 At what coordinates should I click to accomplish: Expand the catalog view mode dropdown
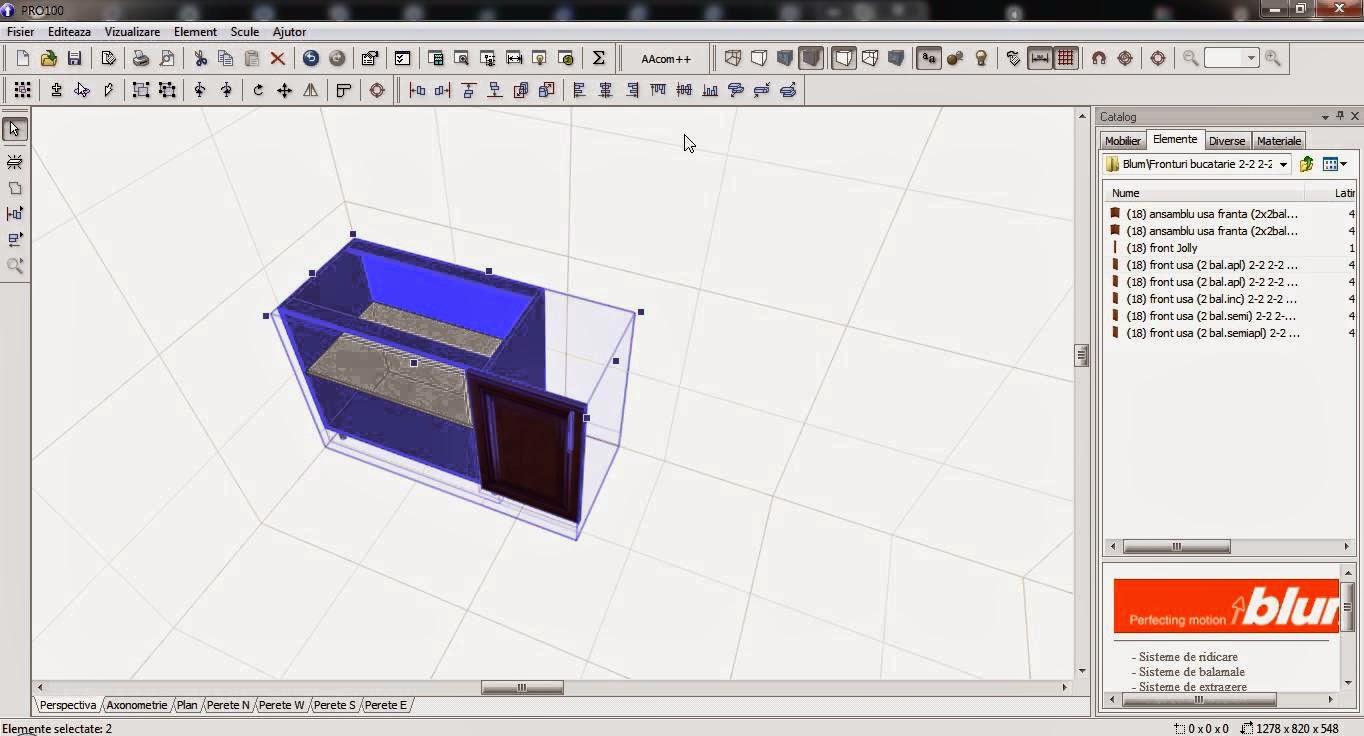point(1343,165)
